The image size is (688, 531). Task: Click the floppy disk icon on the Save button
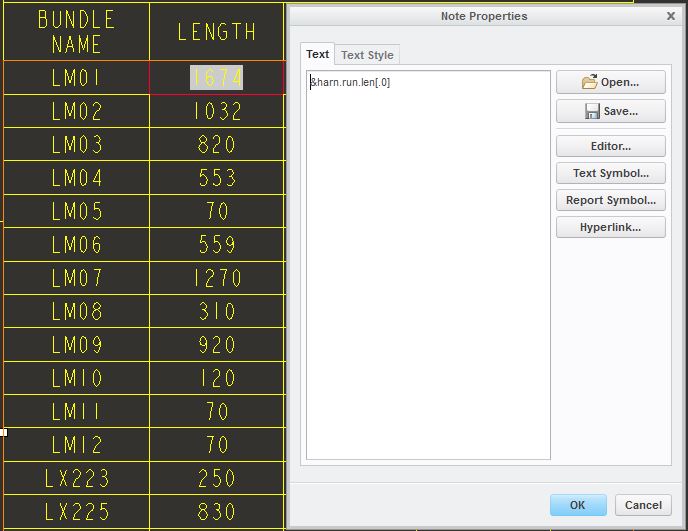coord(592,111)
